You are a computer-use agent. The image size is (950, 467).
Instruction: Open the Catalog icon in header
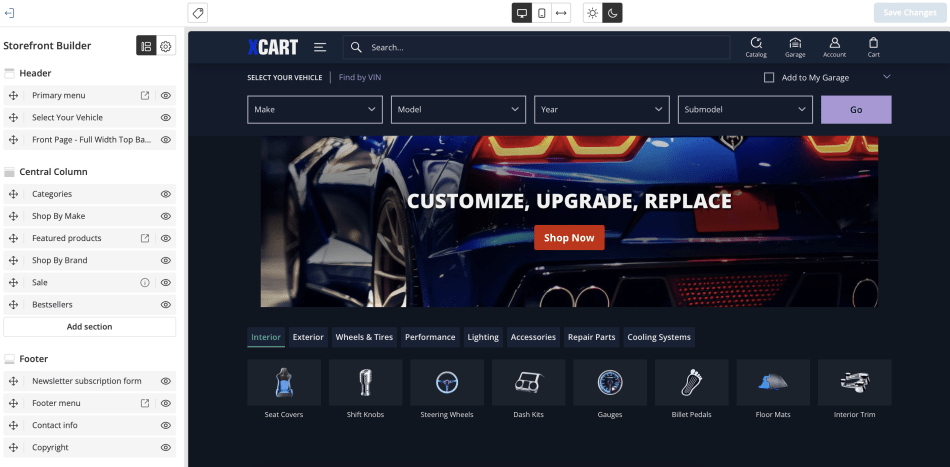[x=756, y=47]
